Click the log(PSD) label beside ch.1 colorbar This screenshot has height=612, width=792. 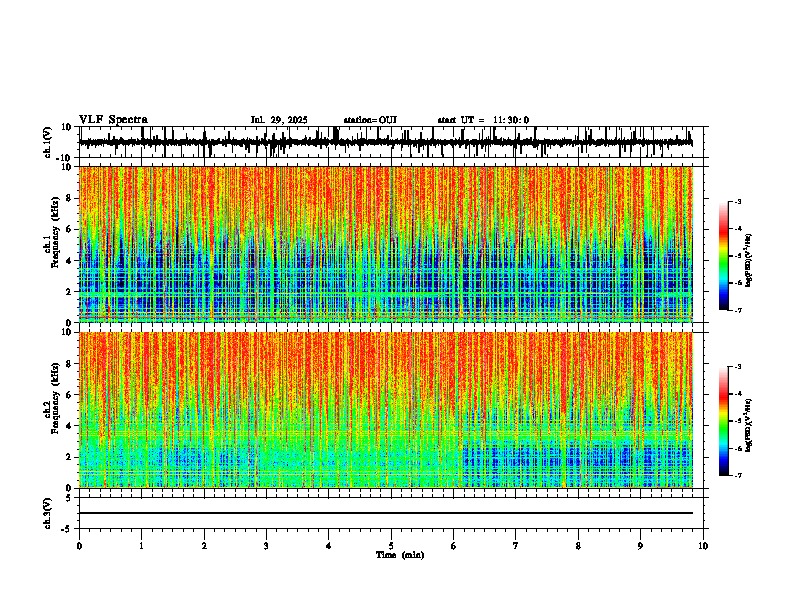point(749,260)
